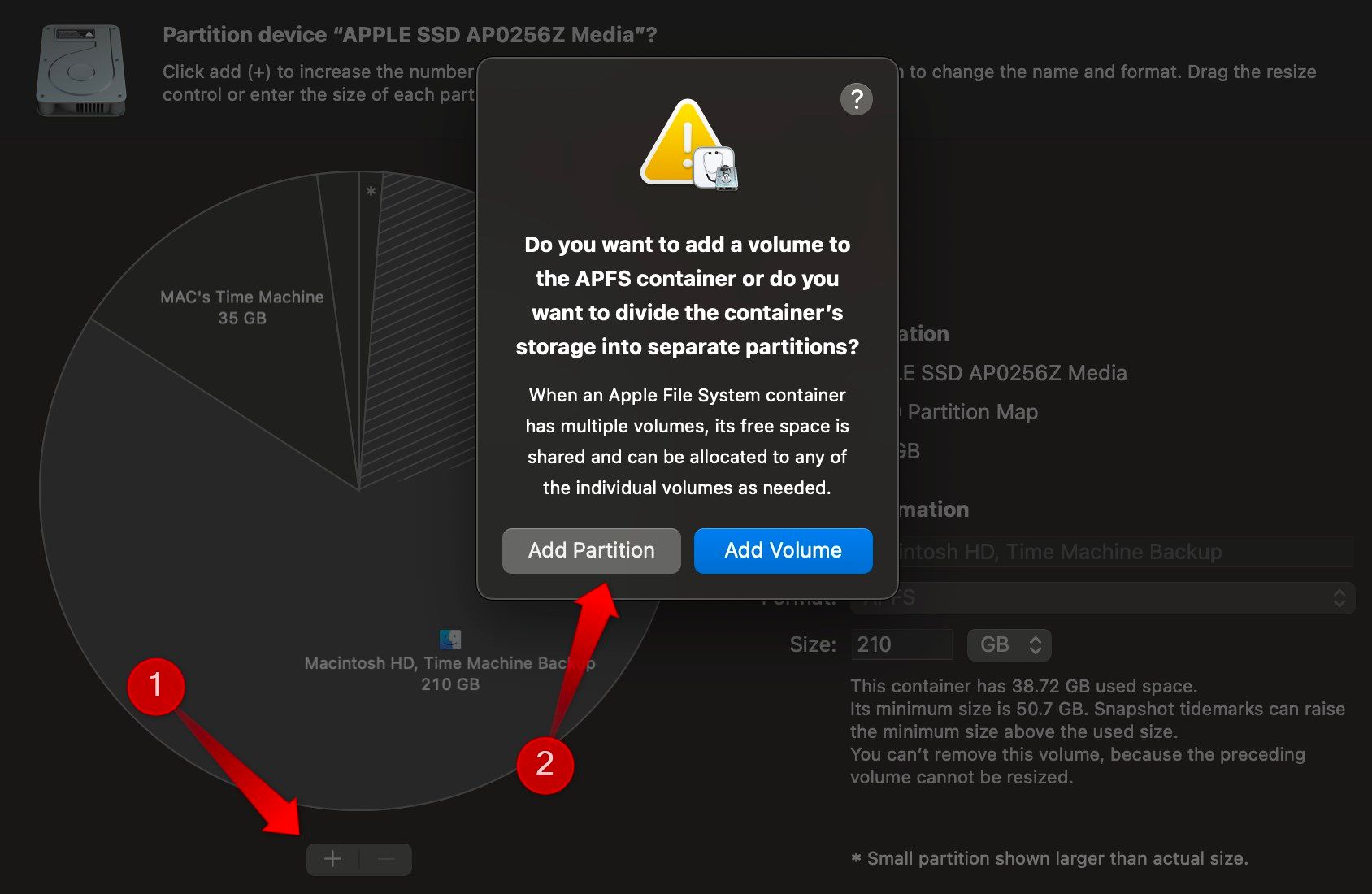
Task: Open the help question mark button
Action: 856,99
